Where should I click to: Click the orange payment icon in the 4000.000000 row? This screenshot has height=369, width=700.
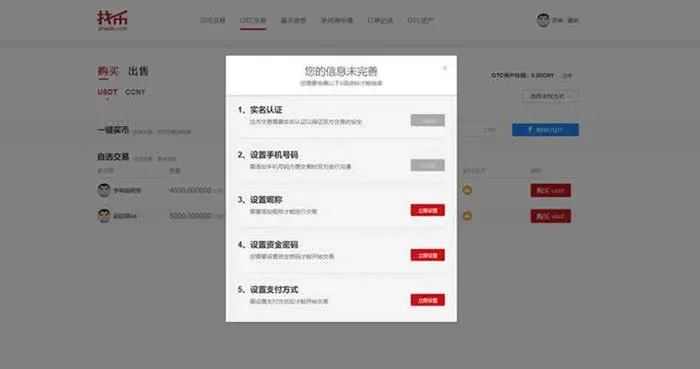(x=467, y=190)
